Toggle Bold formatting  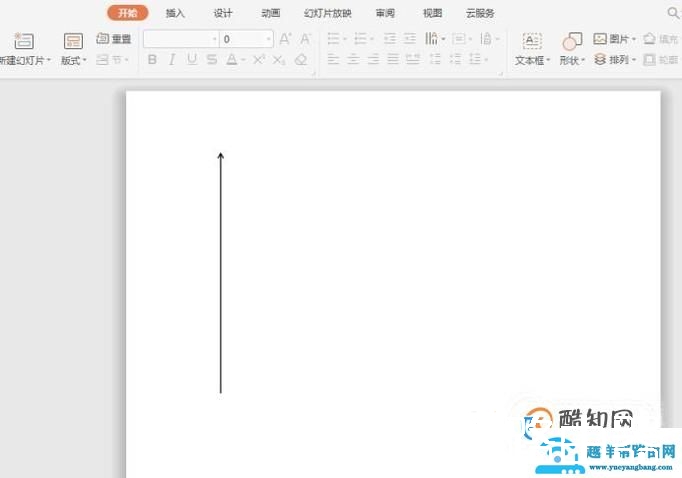click(152, 60)
